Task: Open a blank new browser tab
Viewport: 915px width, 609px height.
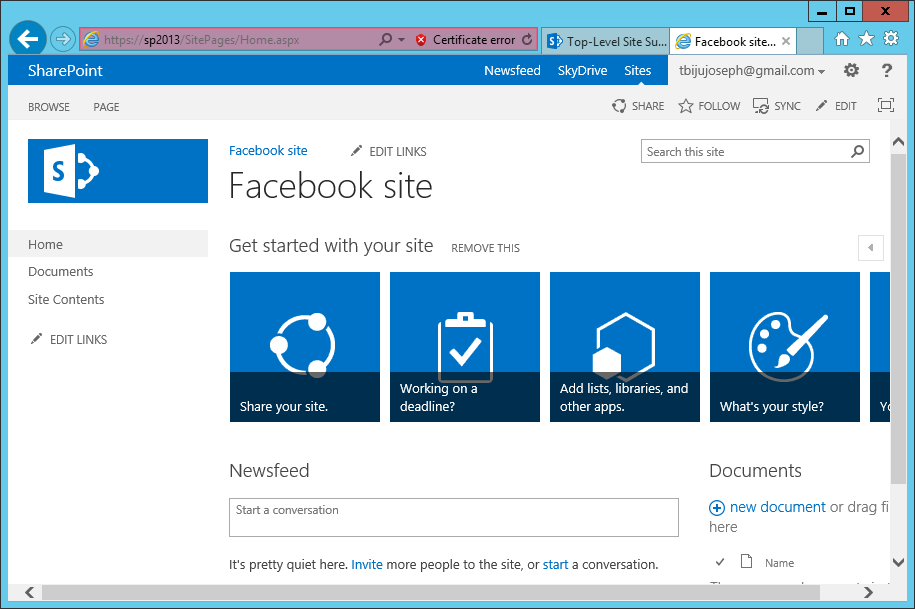Action: pos(809,41)
